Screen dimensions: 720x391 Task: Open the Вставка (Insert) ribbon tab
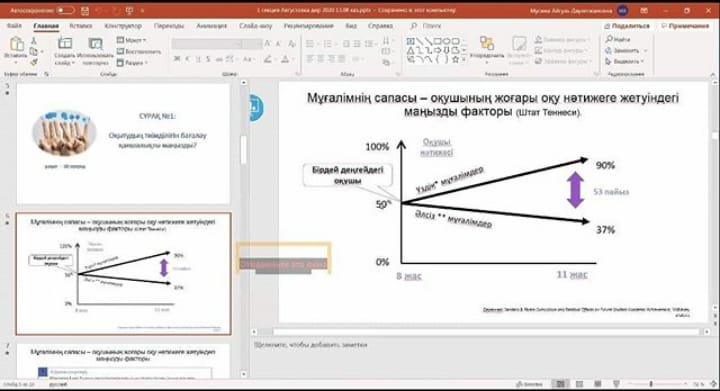pyautogui.click(x=81, y=26)
